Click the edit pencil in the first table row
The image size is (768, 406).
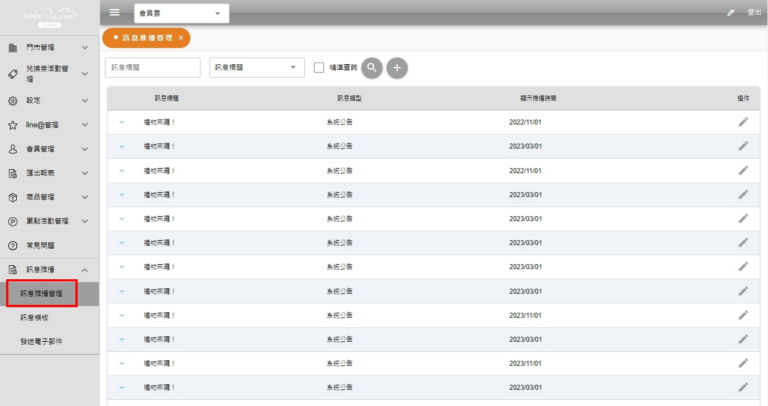[x=743, y=121]
